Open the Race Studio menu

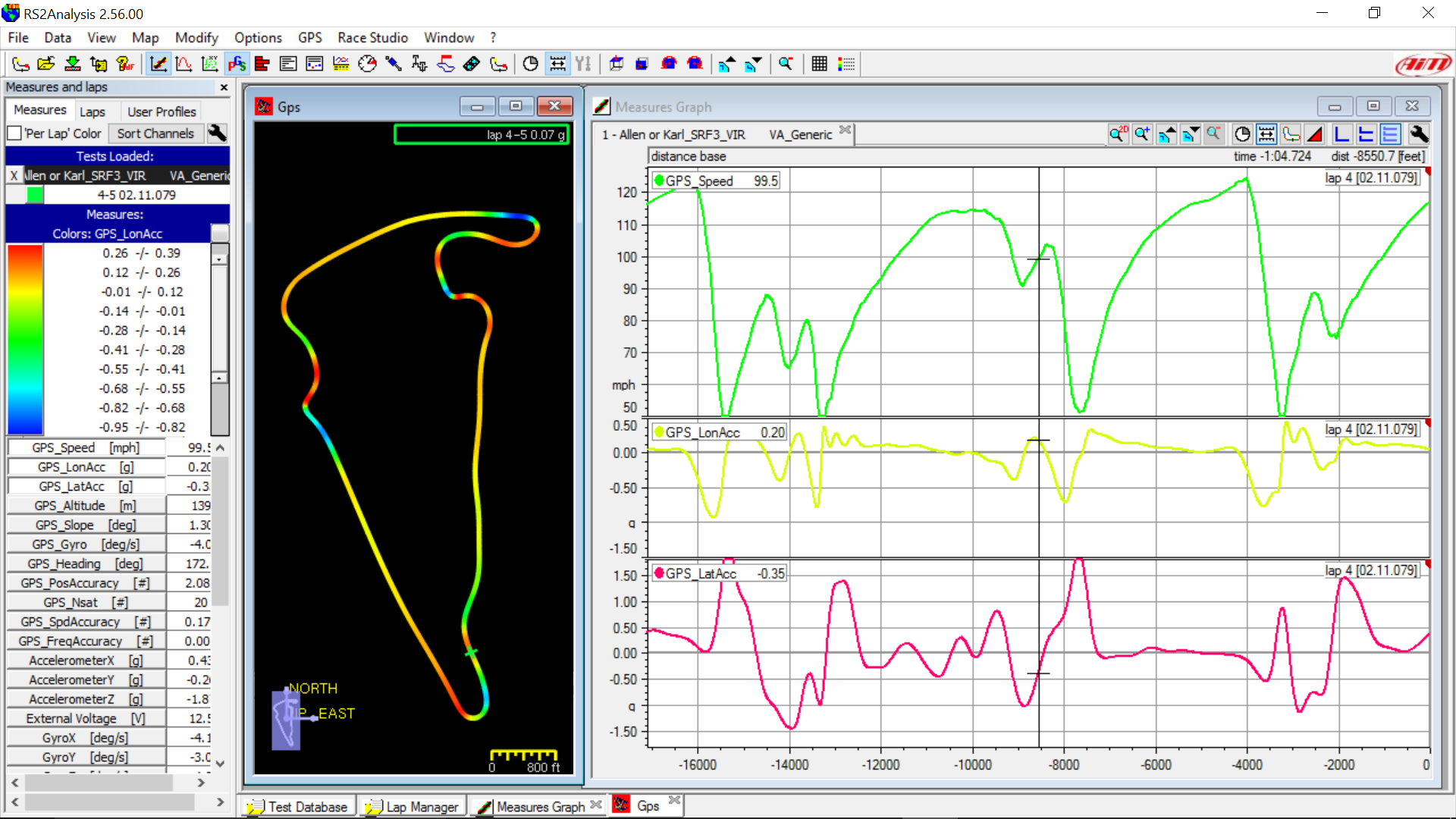[372, 37]
